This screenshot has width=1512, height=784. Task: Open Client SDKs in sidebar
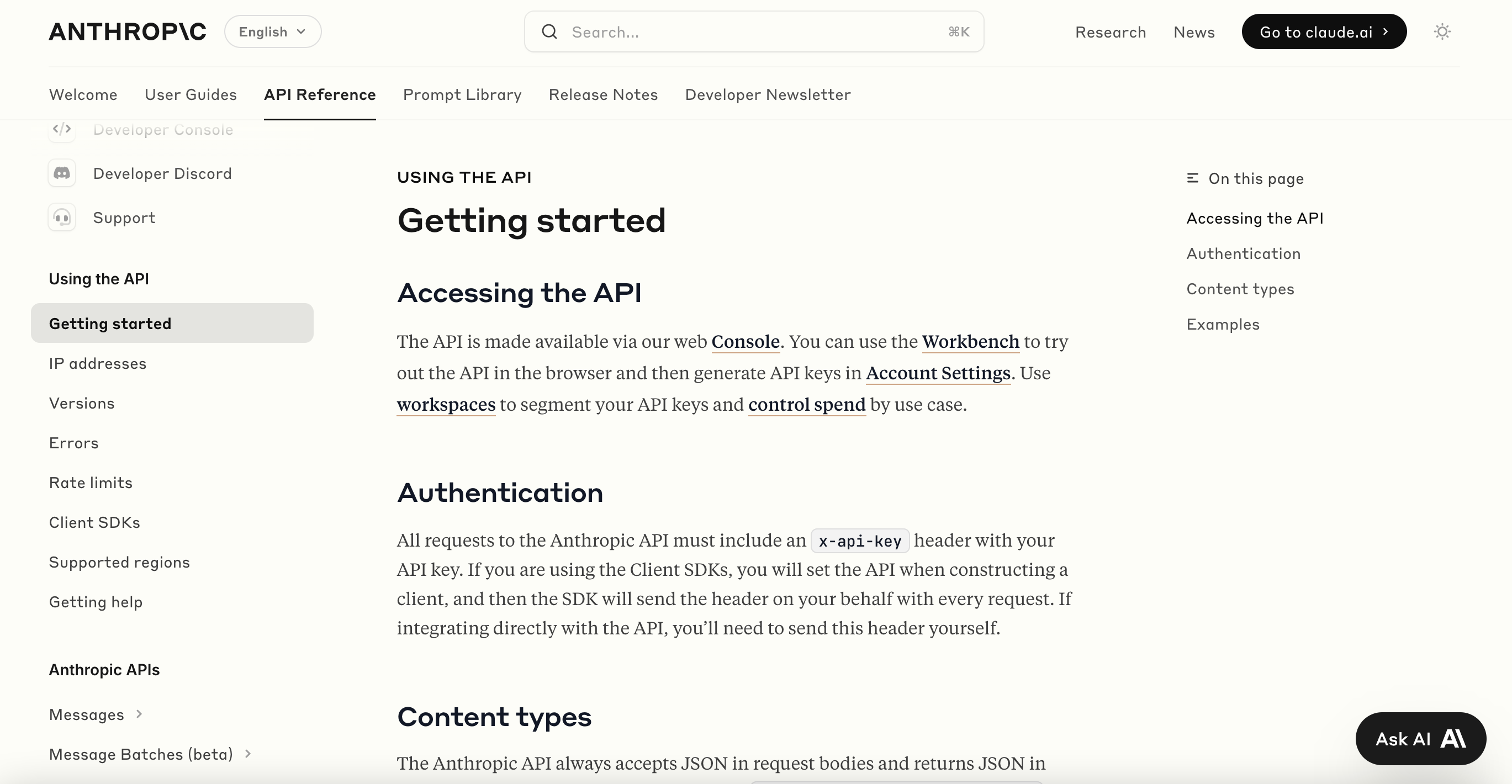tap(94, 522)
